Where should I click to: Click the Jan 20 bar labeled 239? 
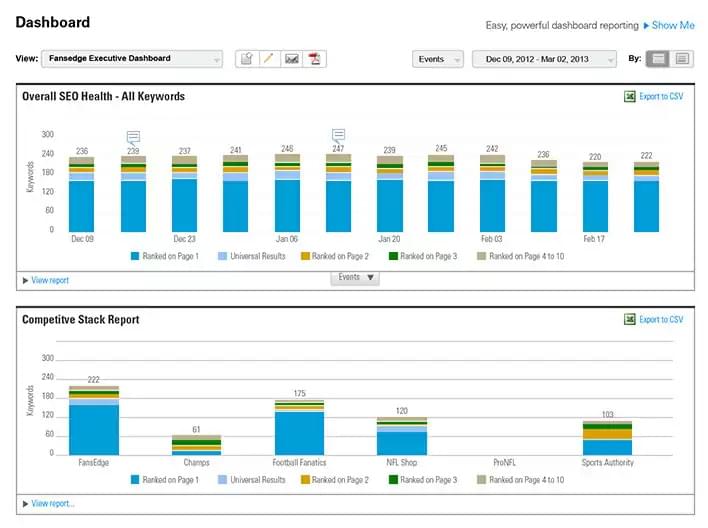[x=390, y=194]
